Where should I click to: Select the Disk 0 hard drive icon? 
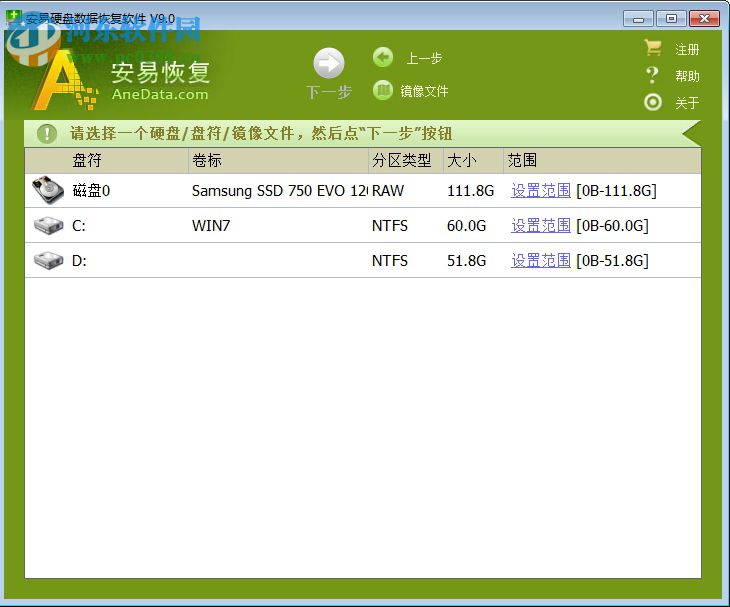pyautogui.click(x=47, y=190)
